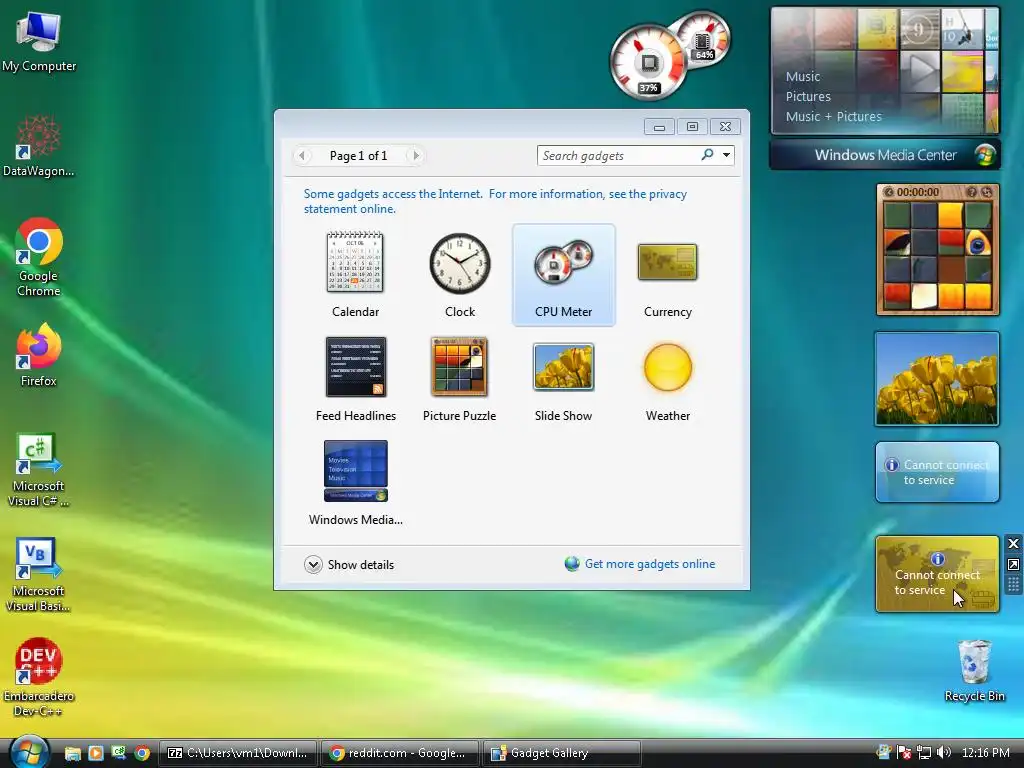Click the Picture Puzzle solve icon
Screen dimensions: 1024x768
pyautogui.click(x=986, y=192)
